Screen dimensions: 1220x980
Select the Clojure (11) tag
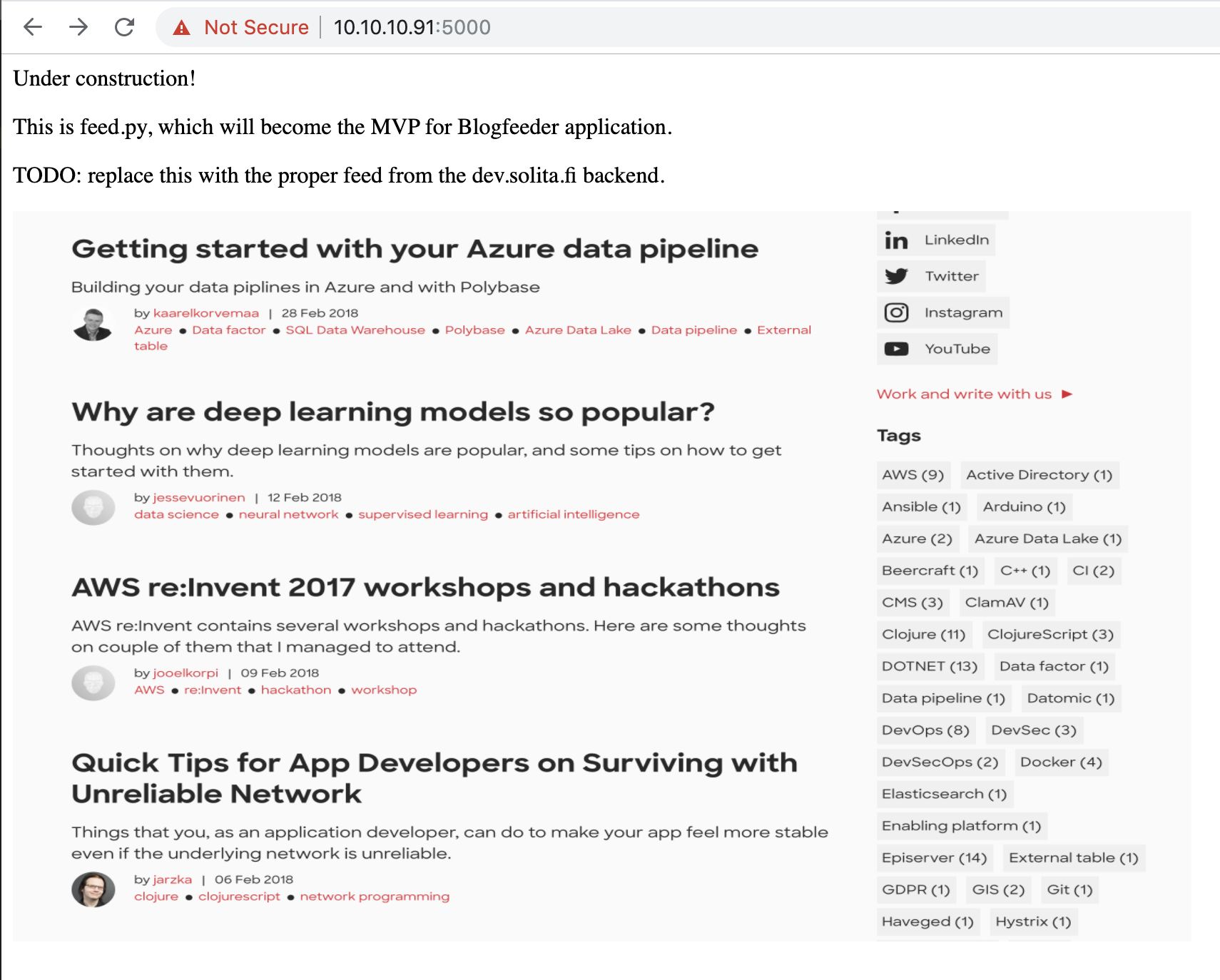coord(923,635)
